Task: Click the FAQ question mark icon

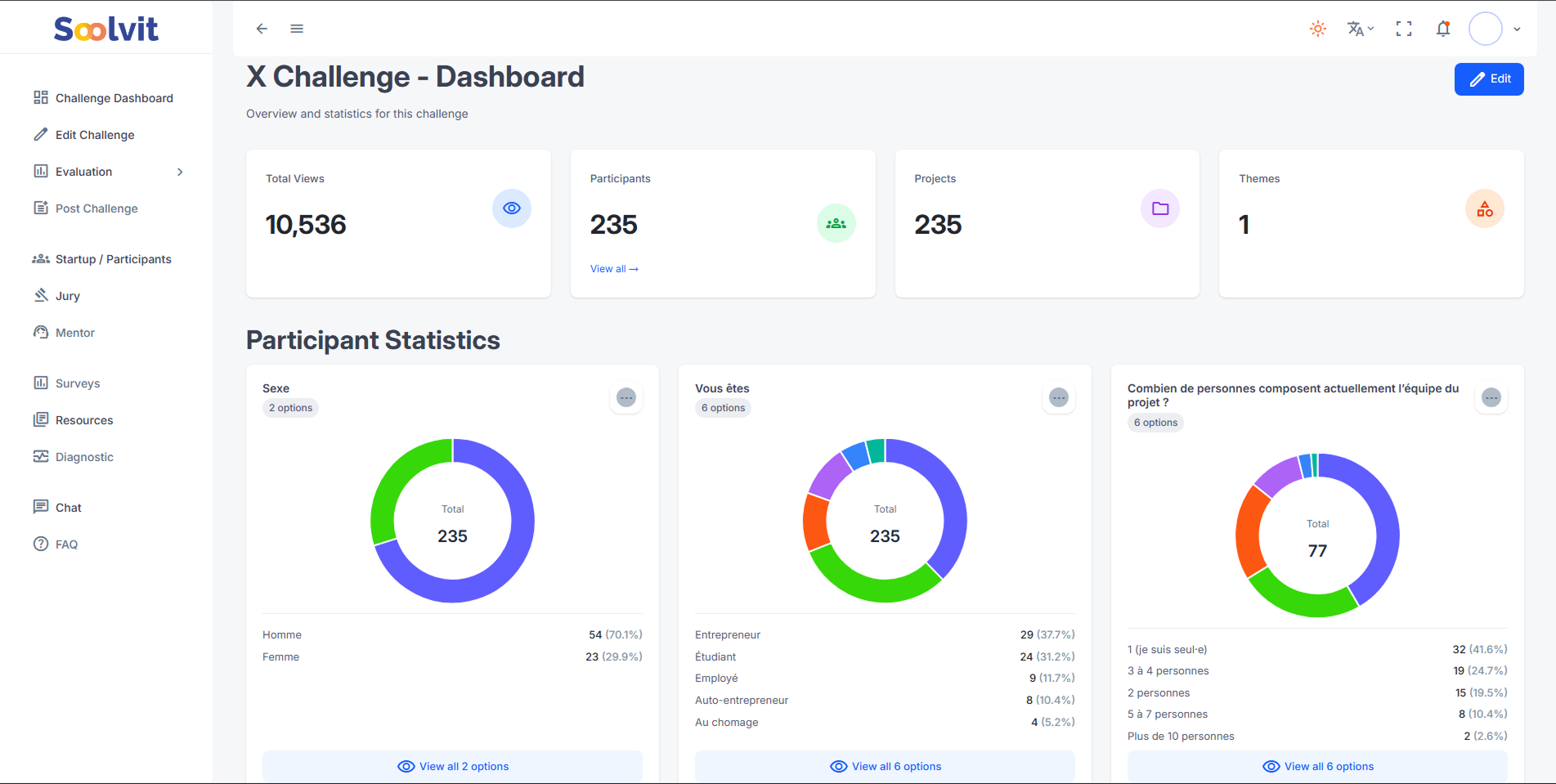Action: tap(39, 544)
